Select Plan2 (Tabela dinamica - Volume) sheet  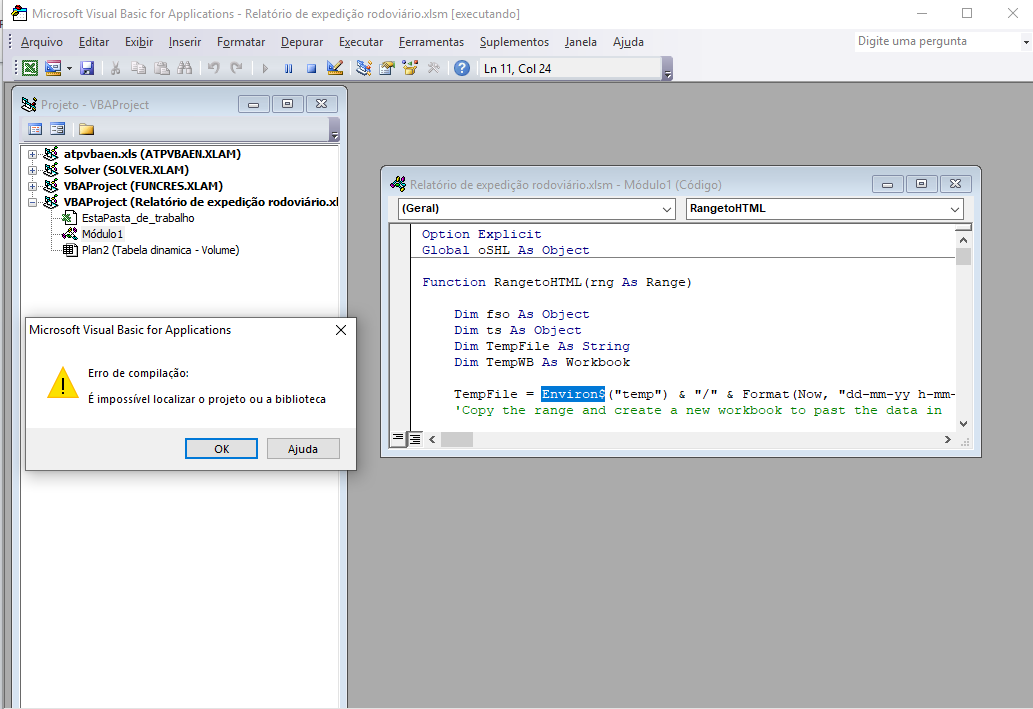[x=160, y=250]
